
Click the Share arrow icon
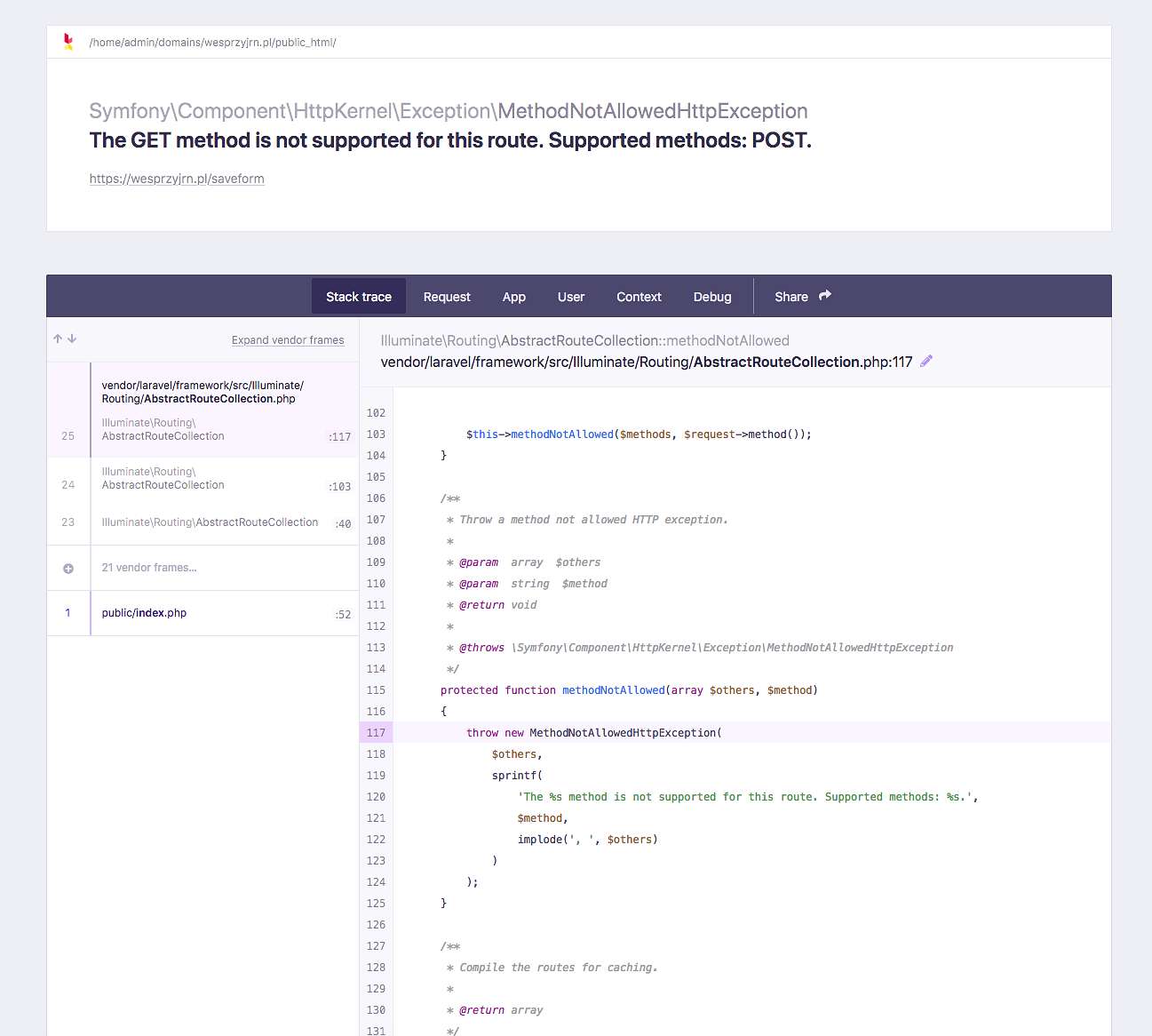(x=825, y=295)
